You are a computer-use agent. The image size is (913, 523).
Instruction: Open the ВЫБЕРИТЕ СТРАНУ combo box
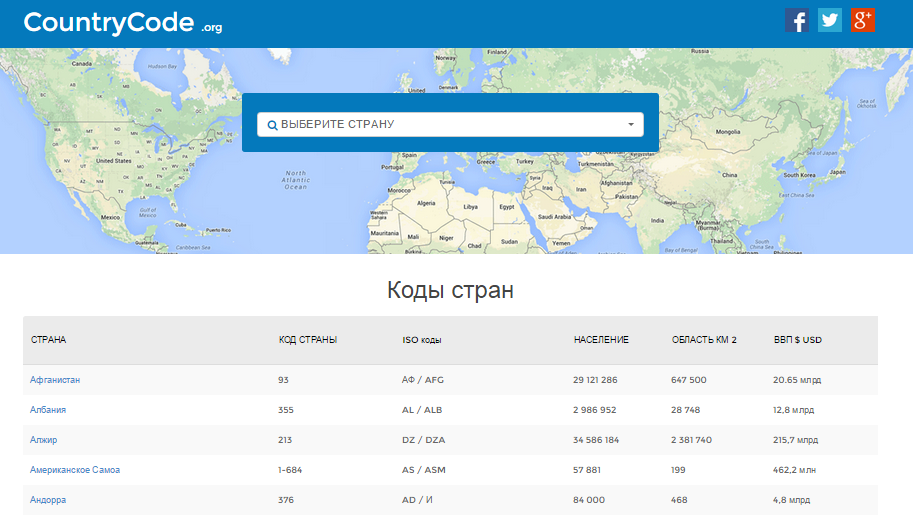click(450, 125)
